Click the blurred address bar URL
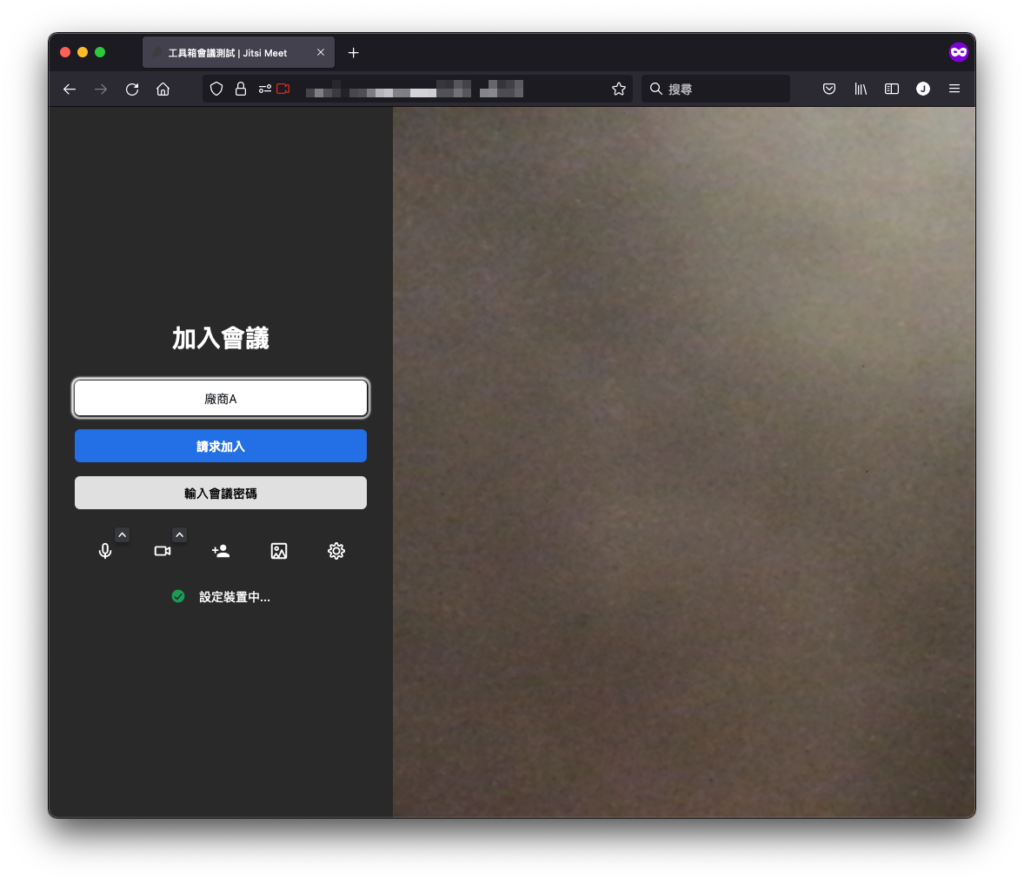1024x882 pixels. [x=415, y=89]
